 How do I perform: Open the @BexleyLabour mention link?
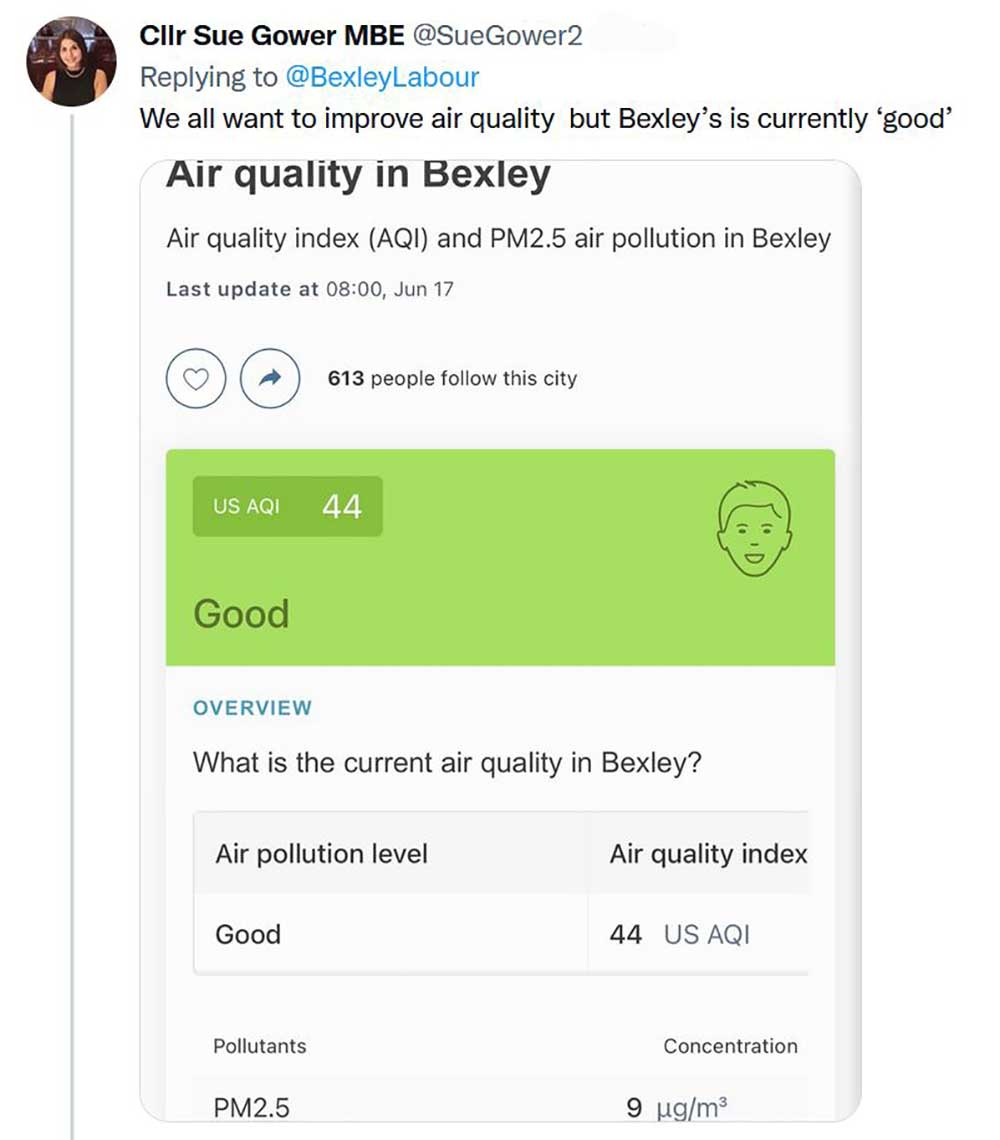[382, 77]
